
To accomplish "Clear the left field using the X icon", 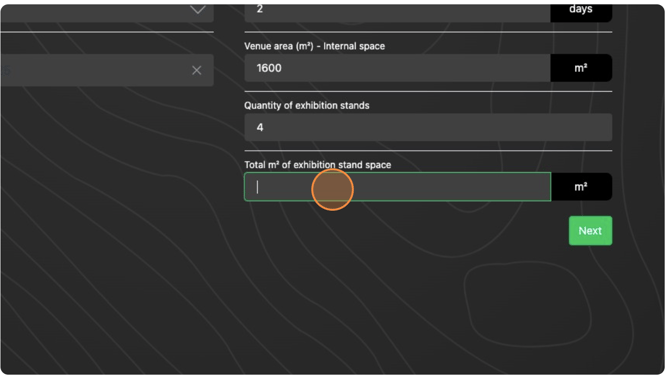I will [197, 71].
